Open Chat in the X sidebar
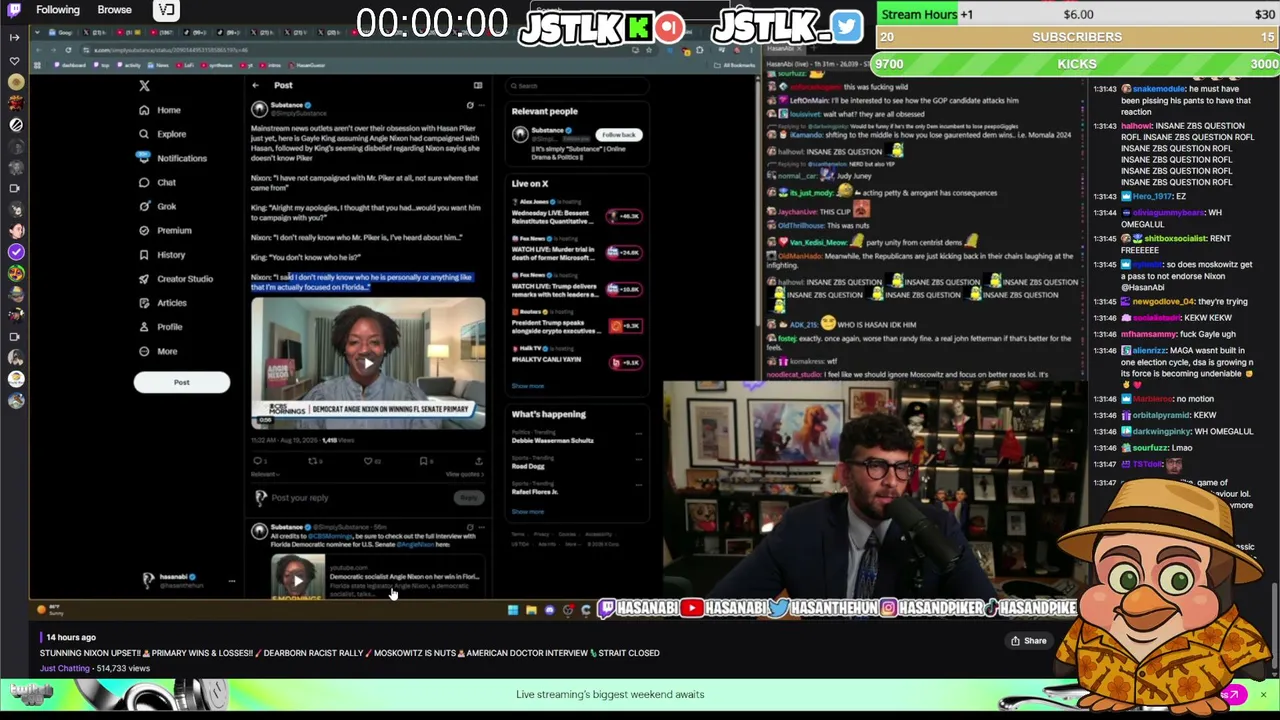This screenshot has width=1280, height=720. 158,182
